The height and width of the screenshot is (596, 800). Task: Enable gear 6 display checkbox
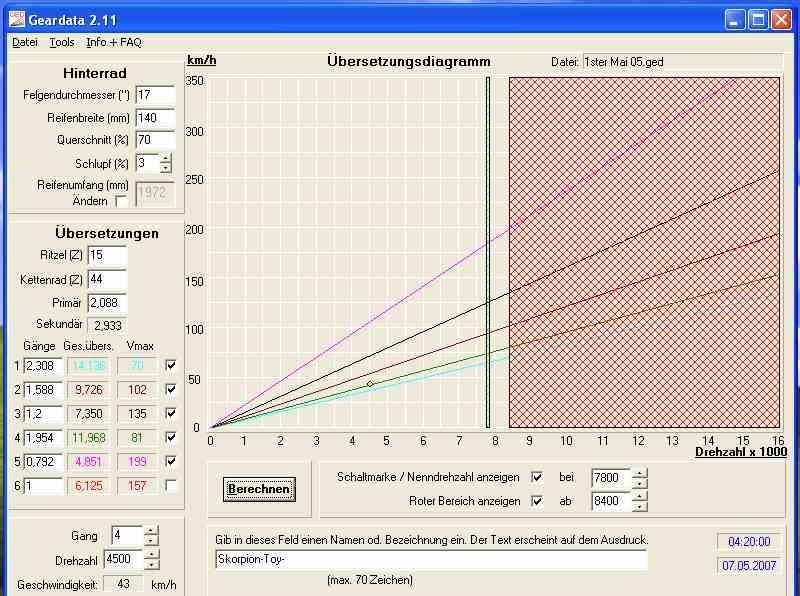tap(171, 485)
